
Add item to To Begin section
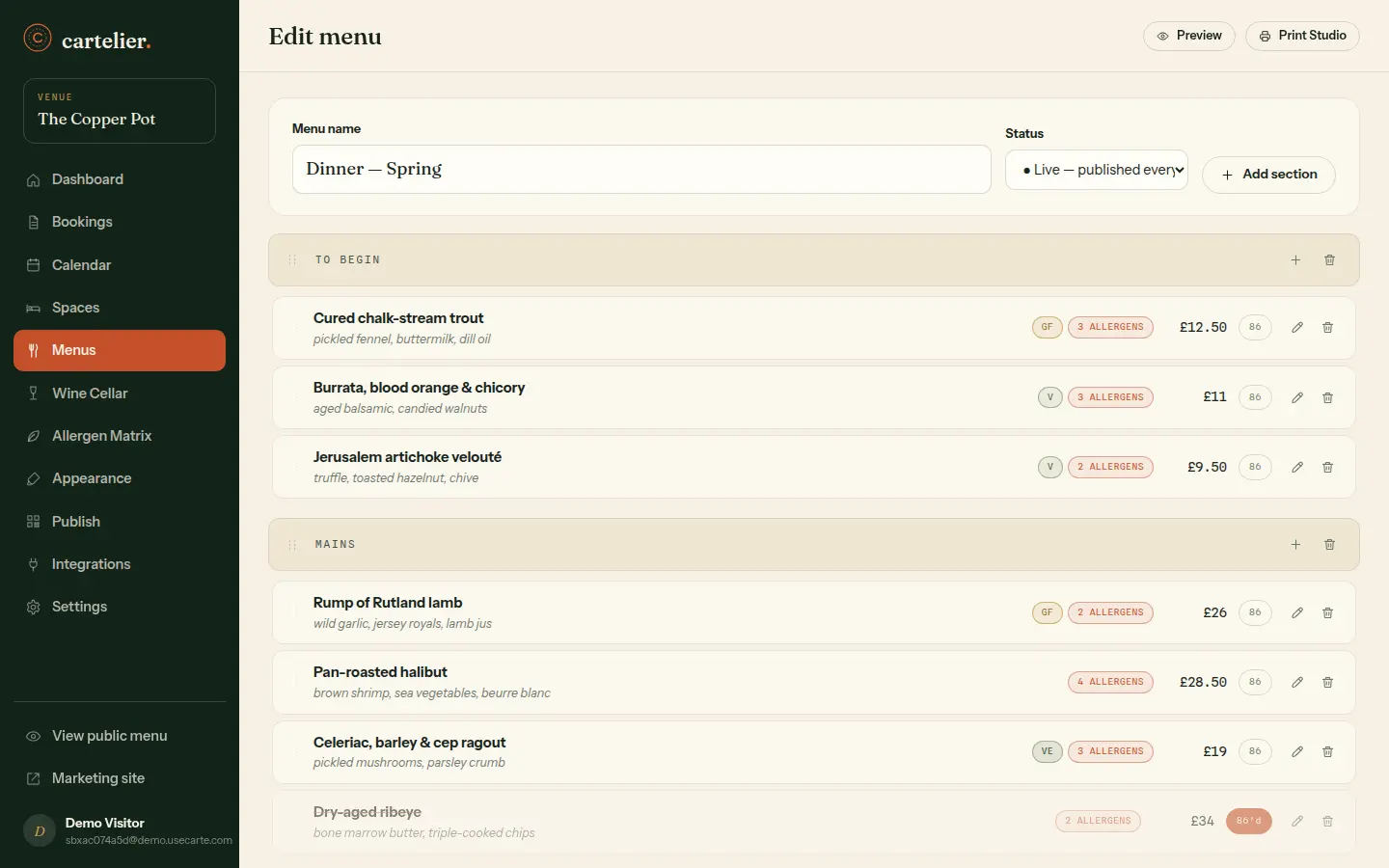click(1295, 260)
